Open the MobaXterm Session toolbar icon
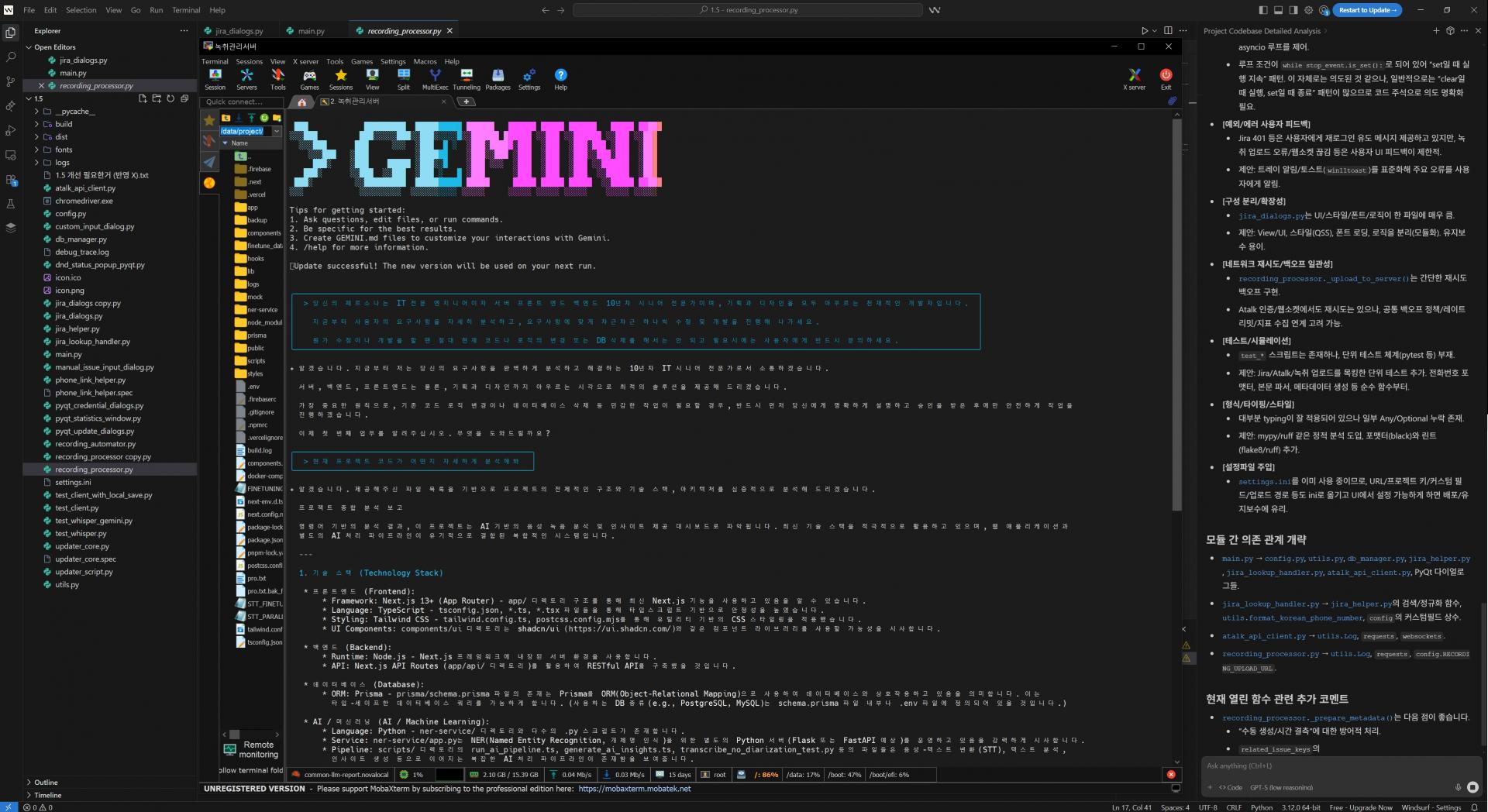 (215, 79)
